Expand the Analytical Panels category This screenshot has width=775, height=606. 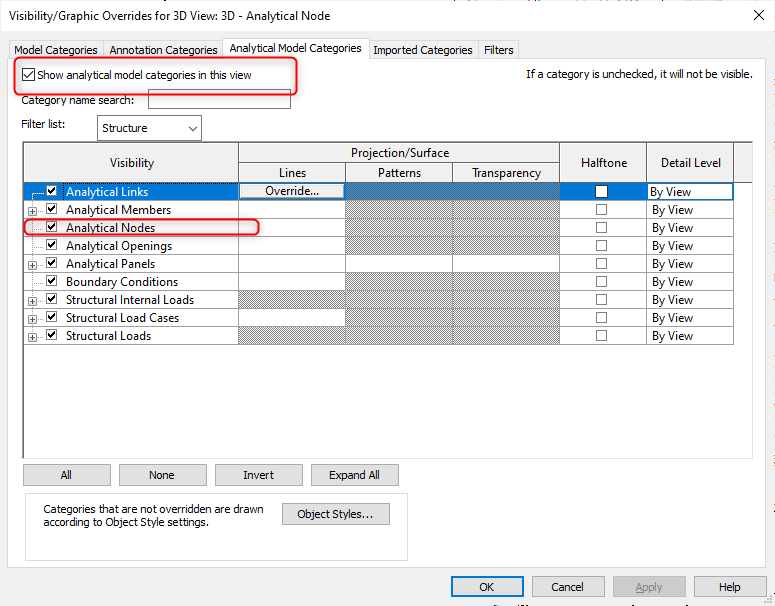point(33,264)
